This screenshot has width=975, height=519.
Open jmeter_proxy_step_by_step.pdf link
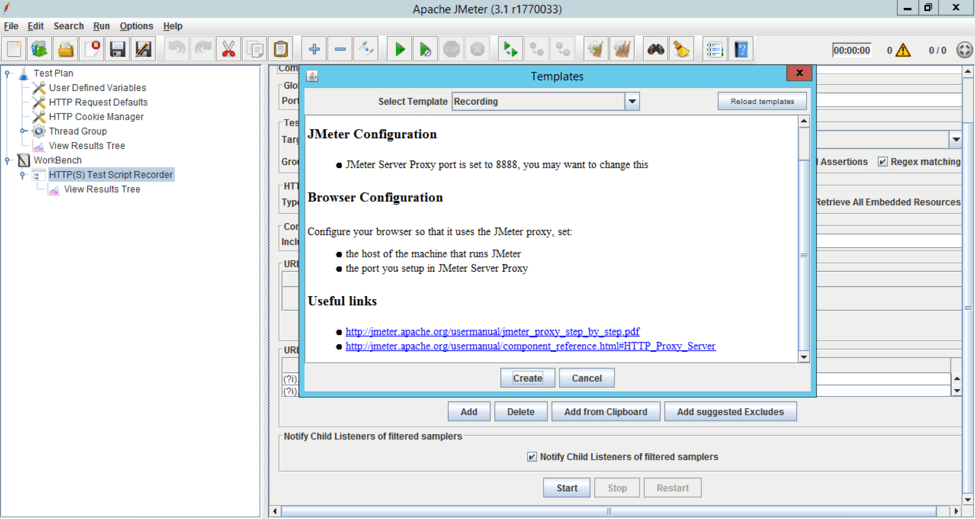492,332
